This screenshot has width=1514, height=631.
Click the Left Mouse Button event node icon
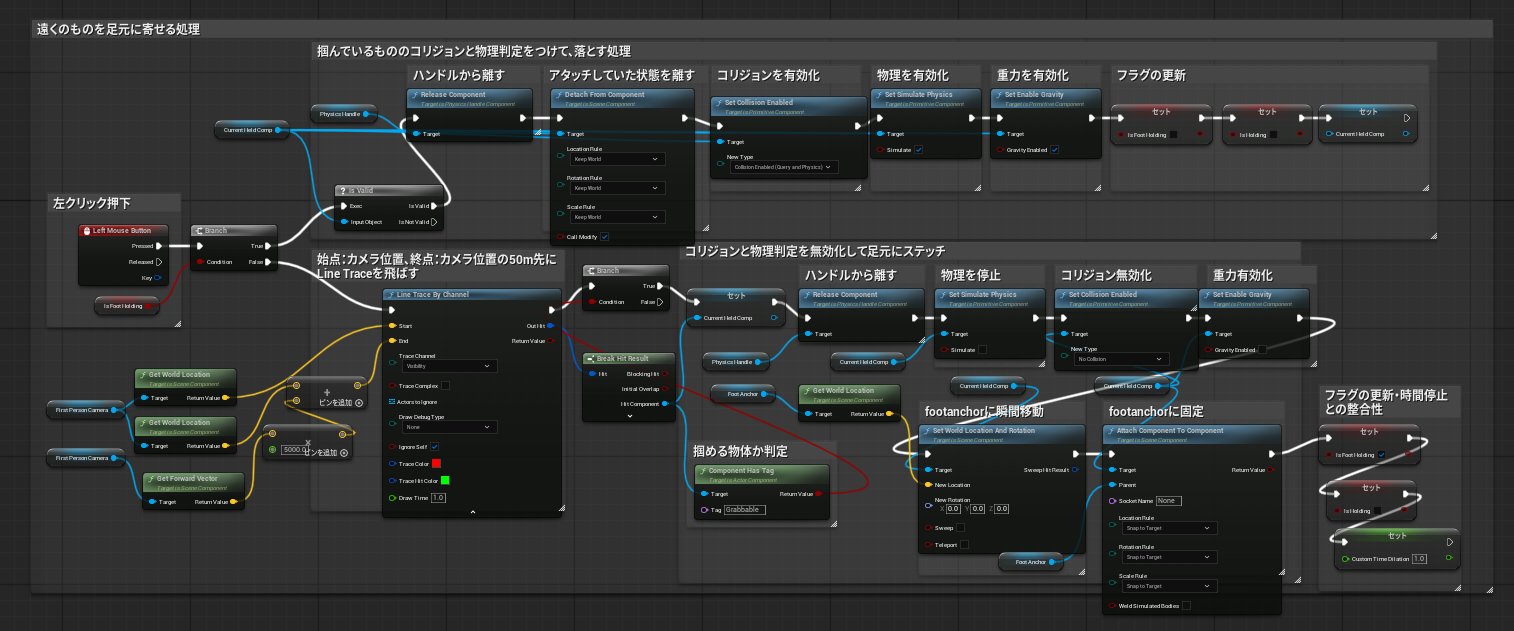pyautogui.click(x=86, y=231)
